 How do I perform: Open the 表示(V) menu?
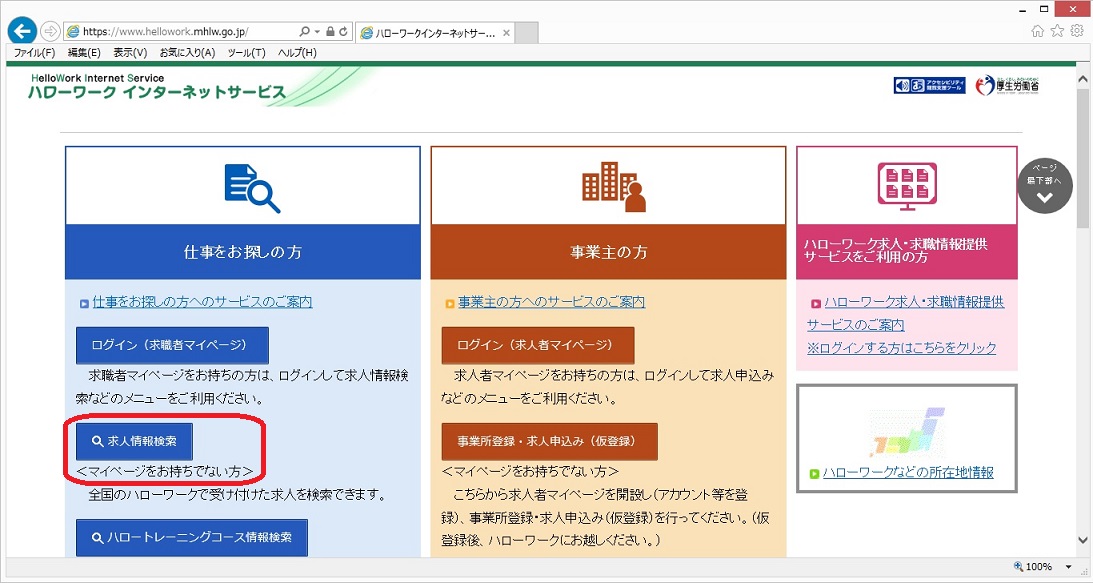[130, 52]
